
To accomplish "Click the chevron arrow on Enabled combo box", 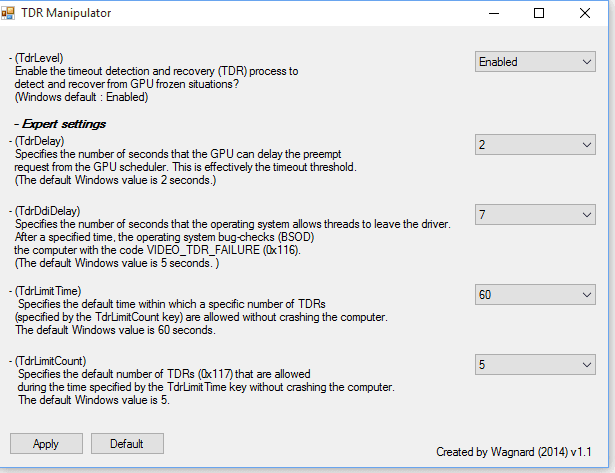I will pos(587,62).
